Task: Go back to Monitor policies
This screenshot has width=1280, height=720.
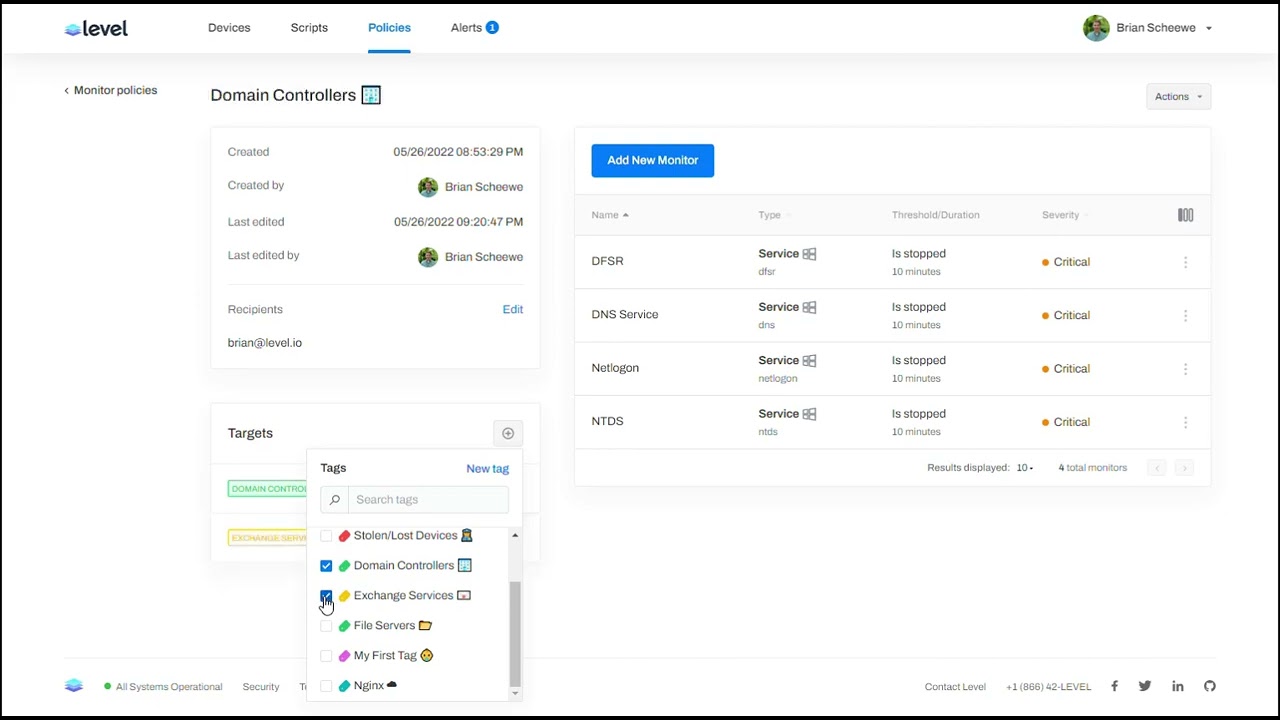Action: tap(111, 90)
